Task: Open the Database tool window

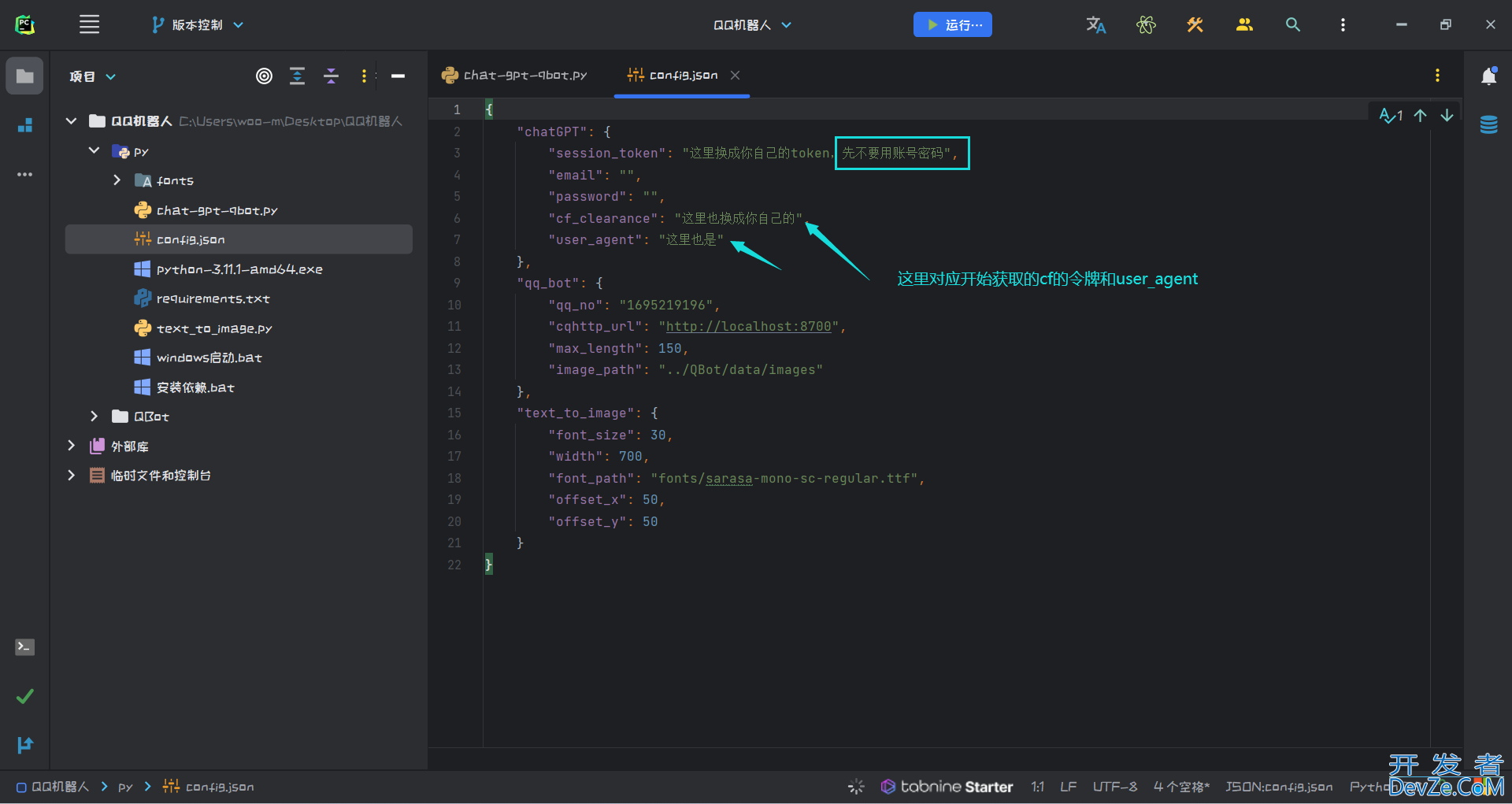Action: [x=1488, y=124]
